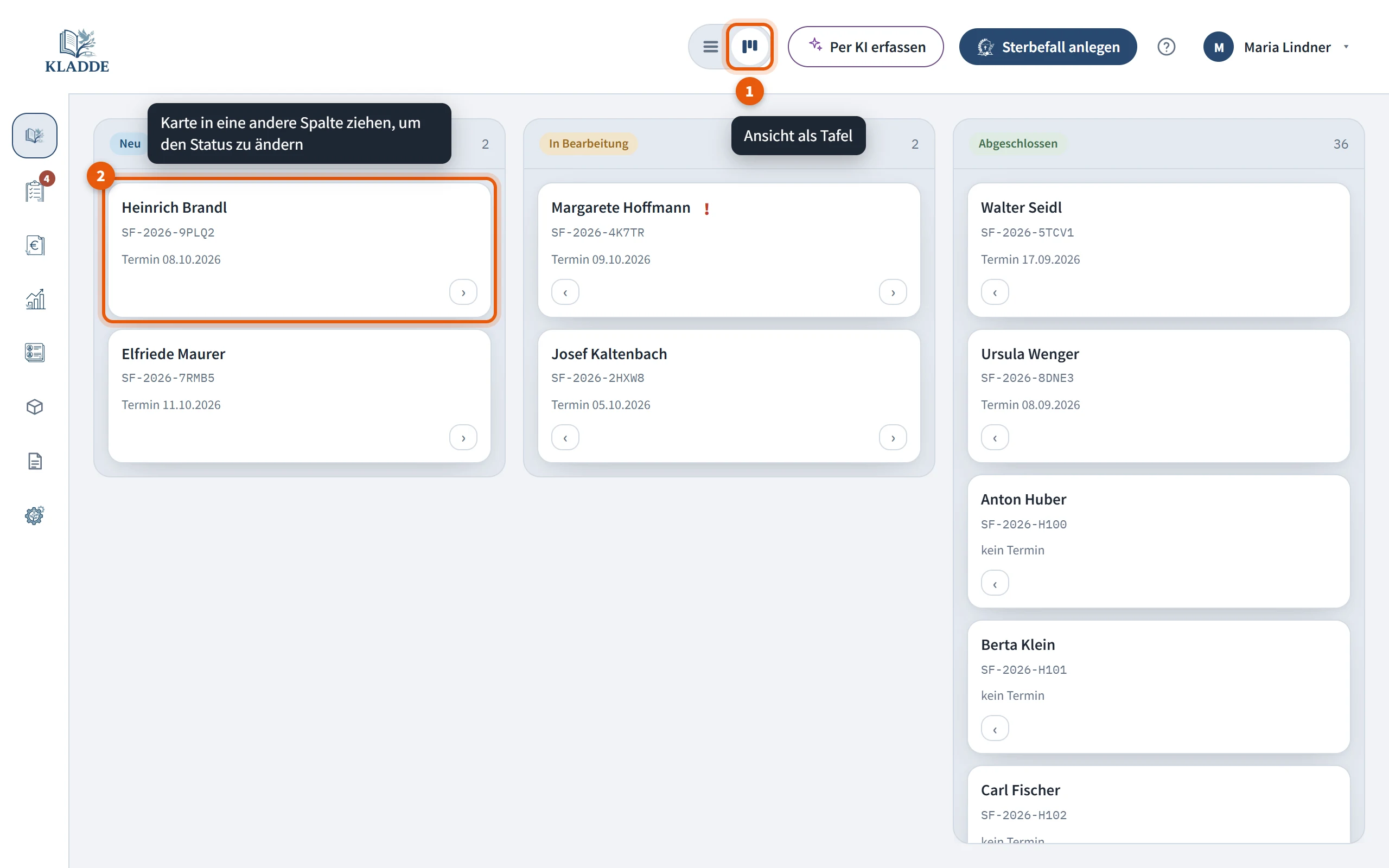Open settings gear icon in sidebar
The height and width of the screenshot is (868, 1389).
click(34, 515)
